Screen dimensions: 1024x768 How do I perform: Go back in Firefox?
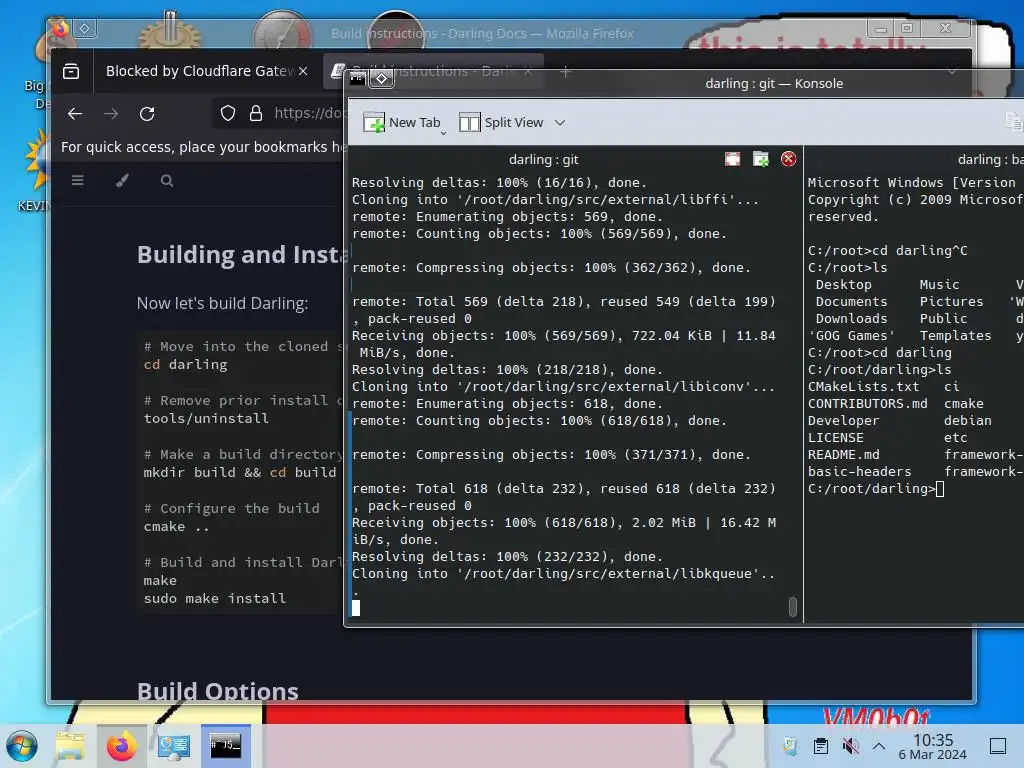click(x=75, y=114)
